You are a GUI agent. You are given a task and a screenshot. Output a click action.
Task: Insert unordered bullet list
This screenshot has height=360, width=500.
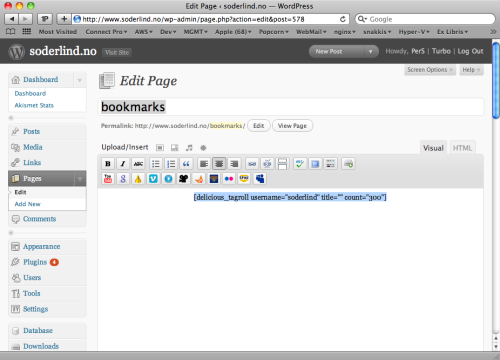[156, 164]
